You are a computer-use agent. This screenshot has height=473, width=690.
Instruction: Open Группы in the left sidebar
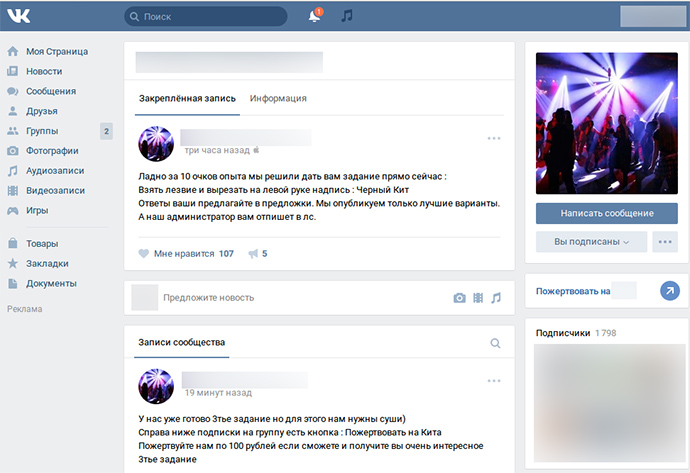coord(42,131)
